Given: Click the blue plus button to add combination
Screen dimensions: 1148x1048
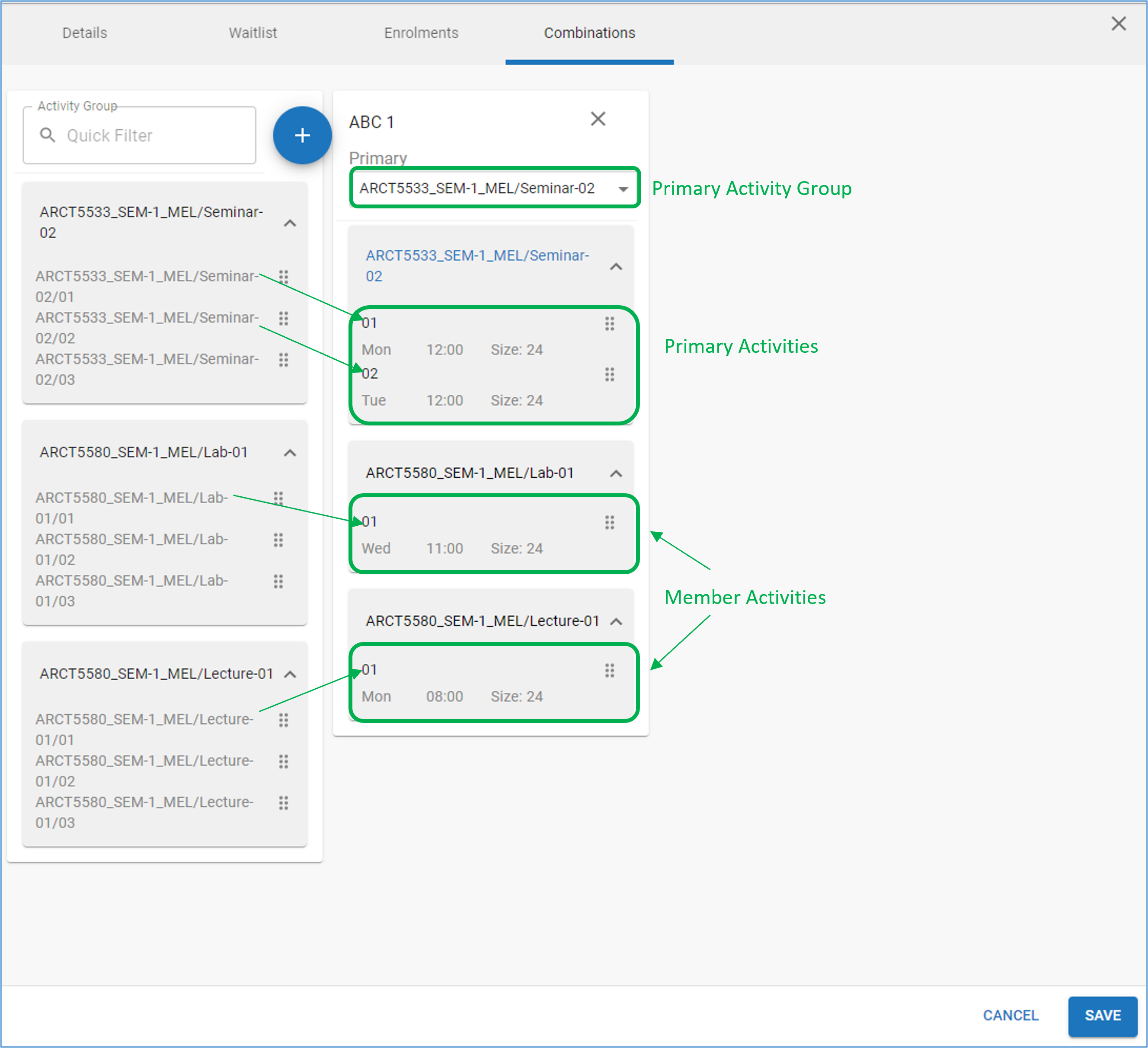Looking at the screenshot, I should pos(302,135).
